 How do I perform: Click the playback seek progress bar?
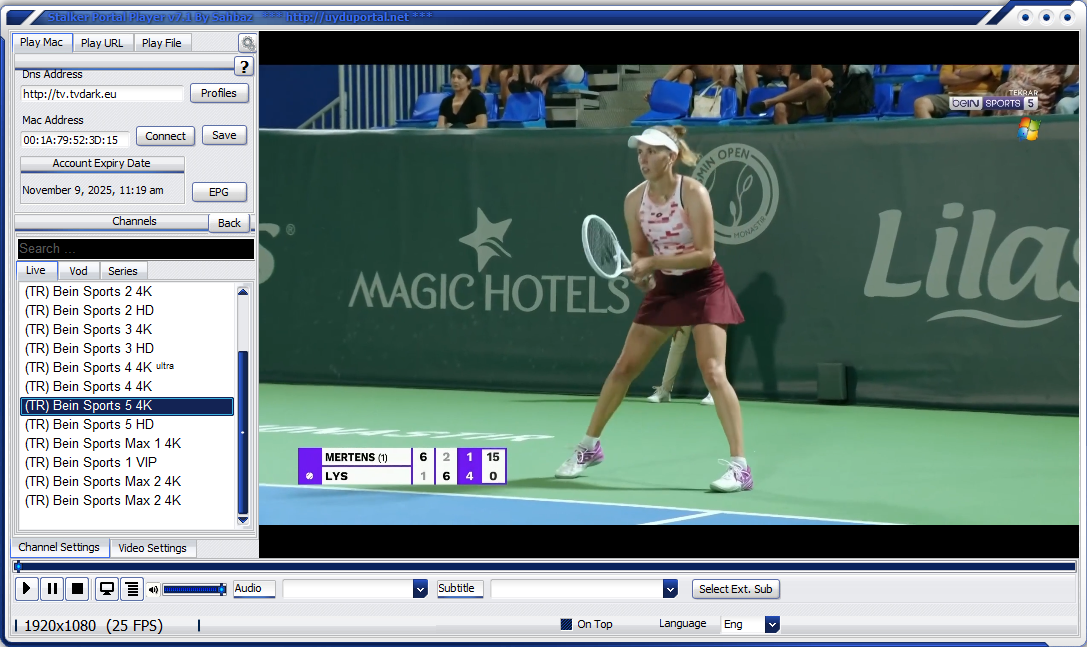coord(545,567)
